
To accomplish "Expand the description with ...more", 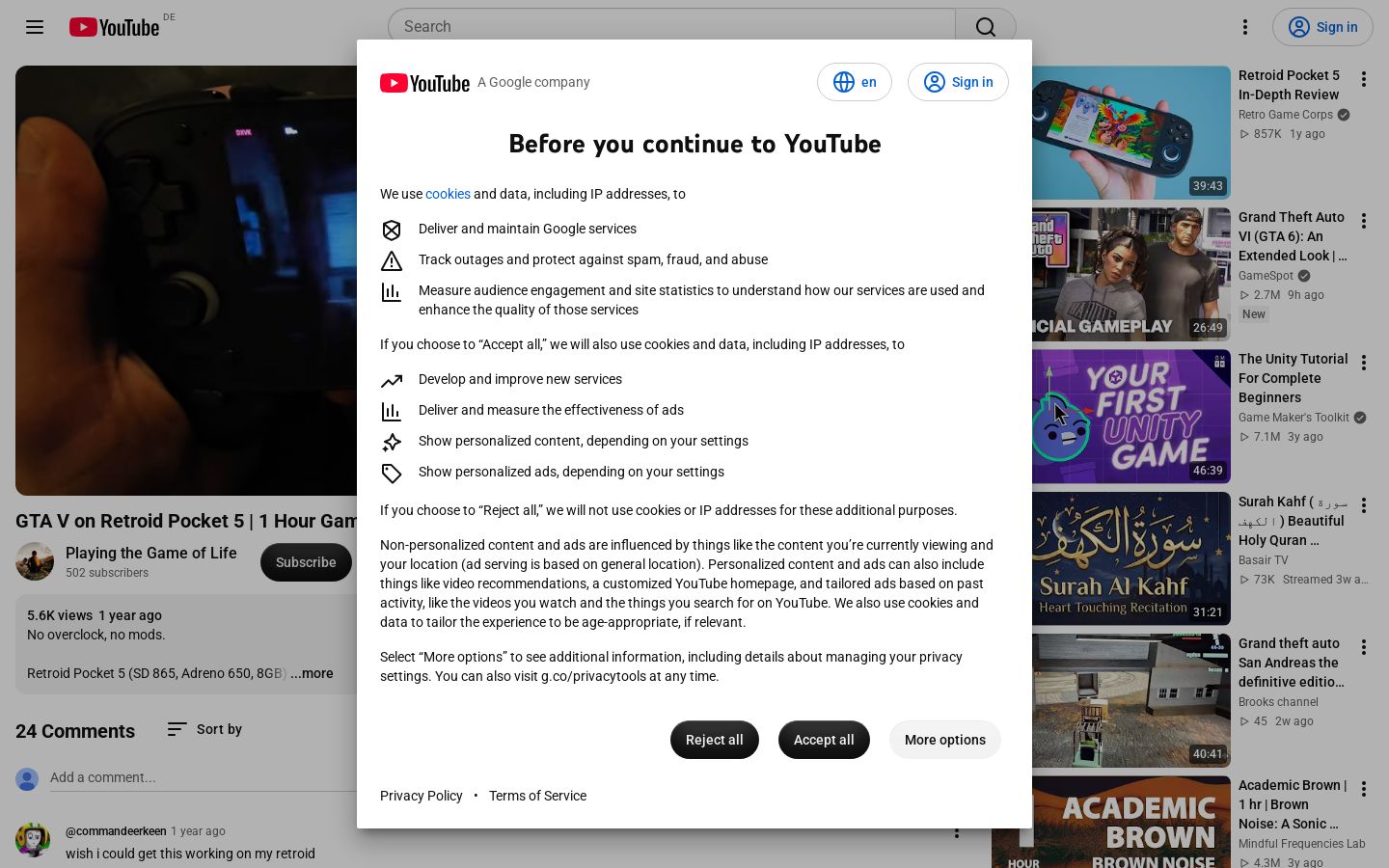I will coord(312,673).
